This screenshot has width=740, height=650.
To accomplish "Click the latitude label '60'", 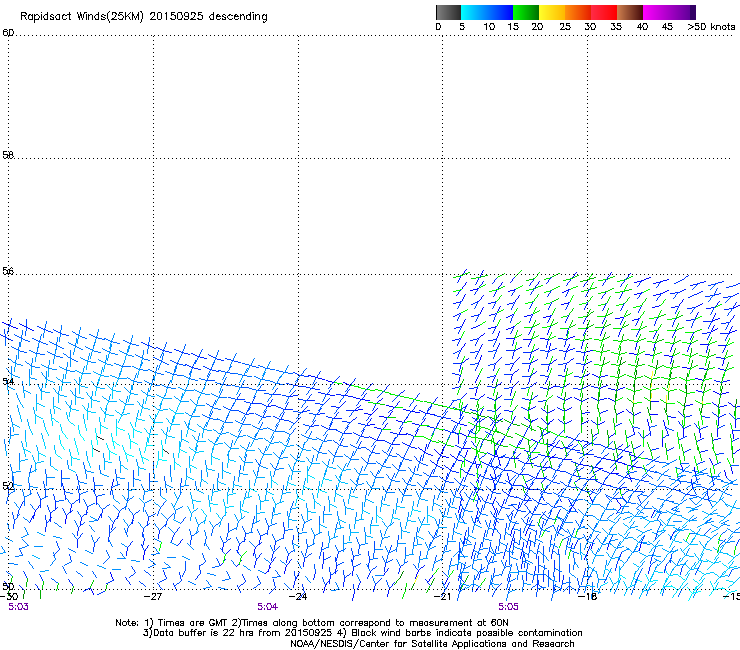I will click(x=8, y=33).
